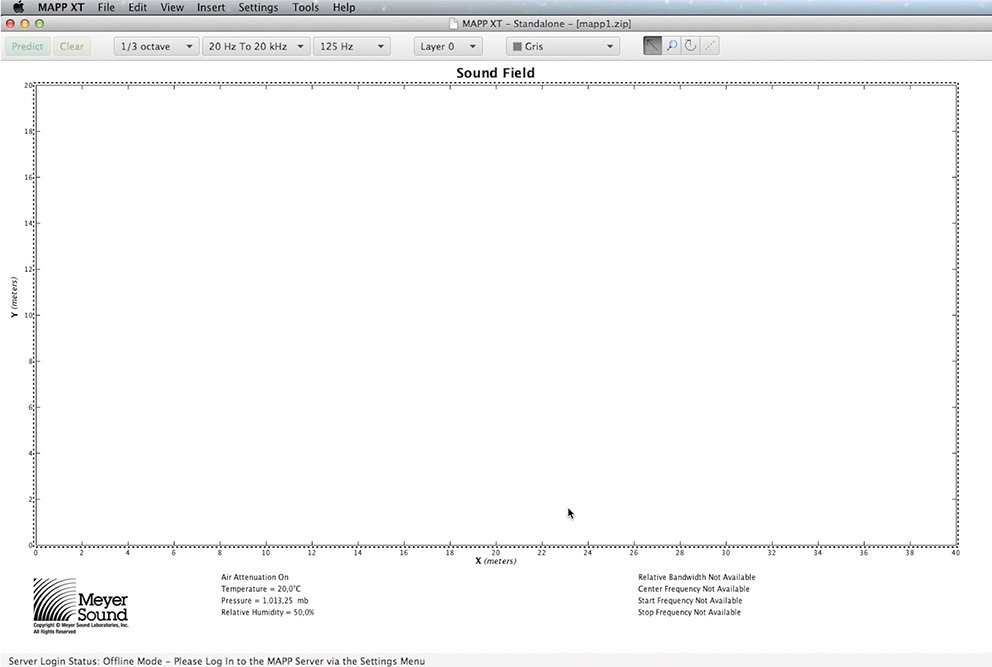Choose the rotate tool icon
The width and height of the screenshot is (992, 667).
[x=691, y=46]
